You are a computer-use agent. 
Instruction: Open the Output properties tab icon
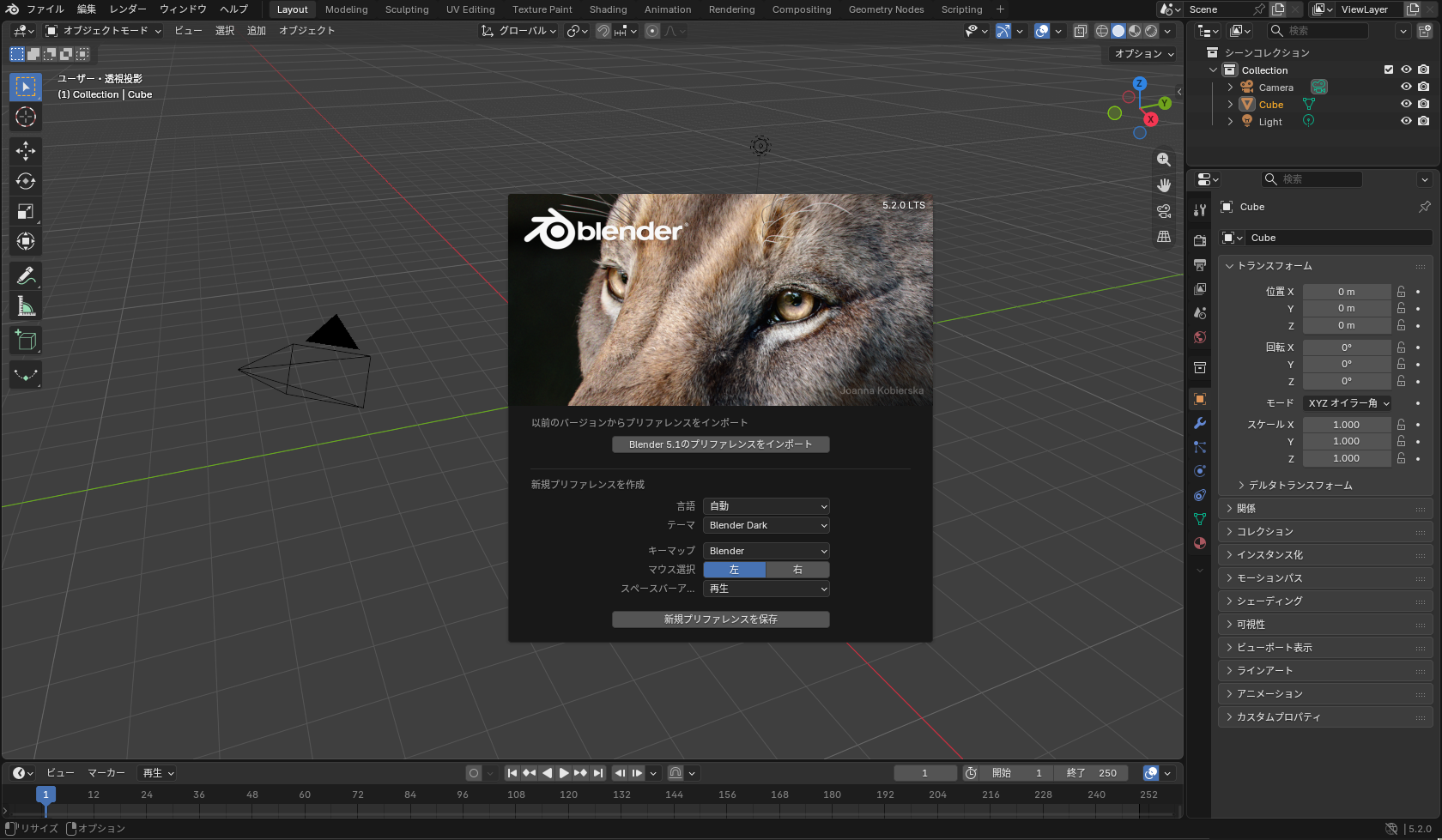[x=1200, y=265]
